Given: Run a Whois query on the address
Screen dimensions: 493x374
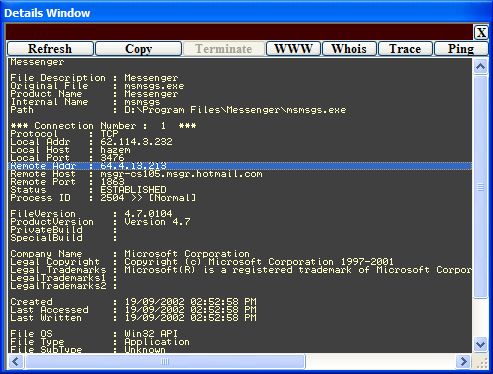Looking at the screenshot, I should tap(349, 49).
